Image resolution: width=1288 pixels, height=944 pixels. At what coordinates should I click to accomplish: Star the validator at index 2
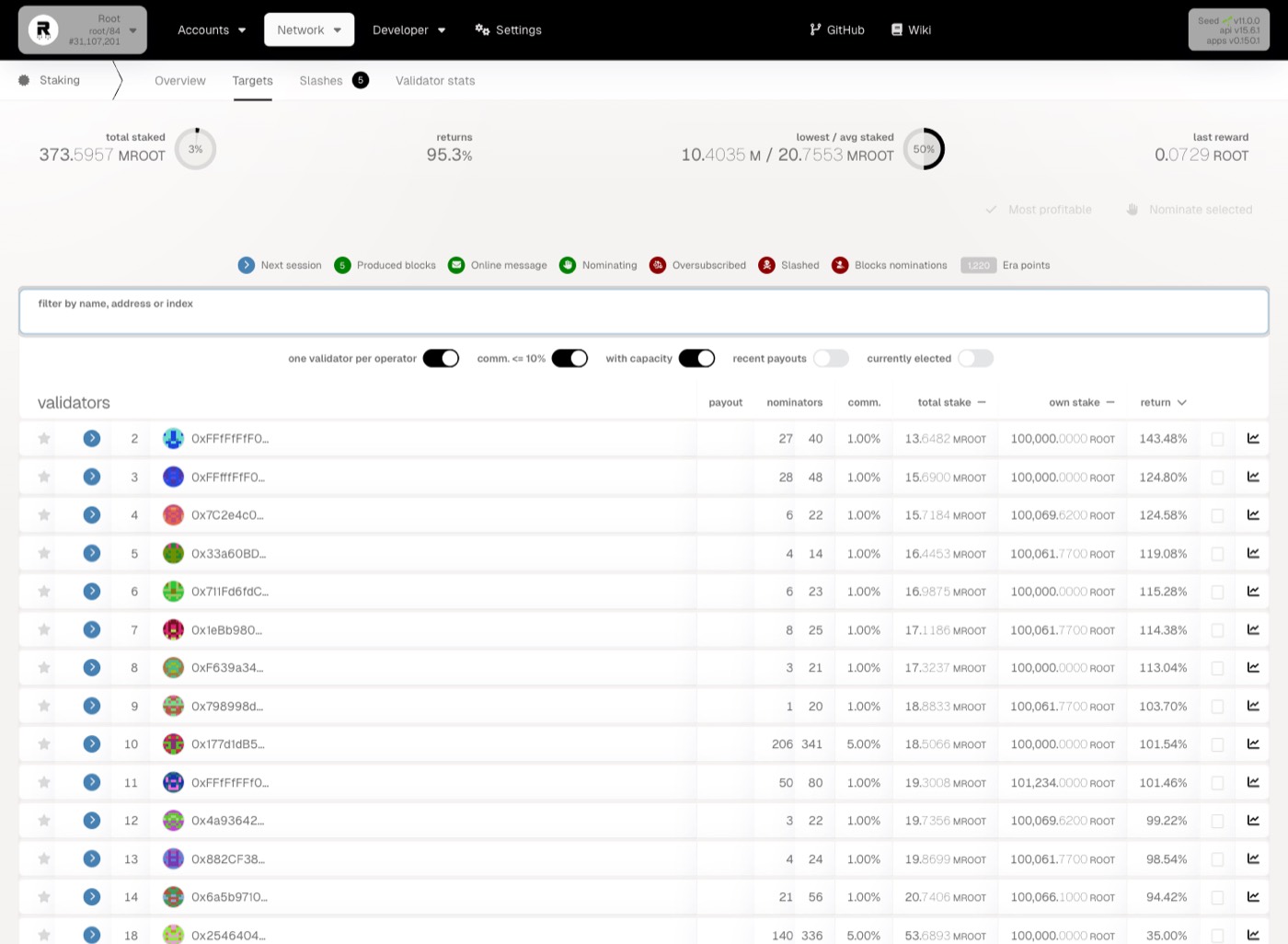tap(43, 439)
